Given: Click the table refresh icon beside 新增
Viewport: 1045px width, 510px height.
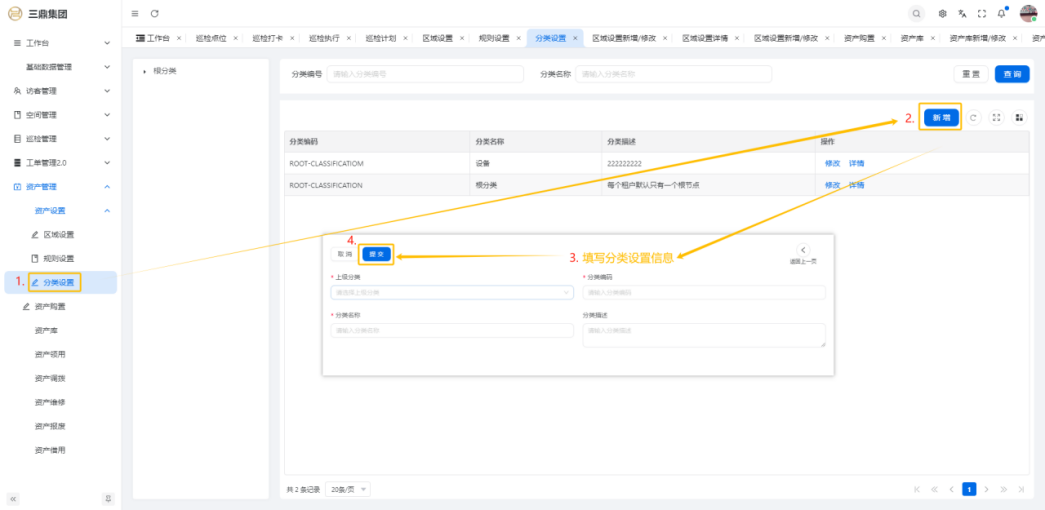Looking at the screenshot, I should tap(974, 117).
